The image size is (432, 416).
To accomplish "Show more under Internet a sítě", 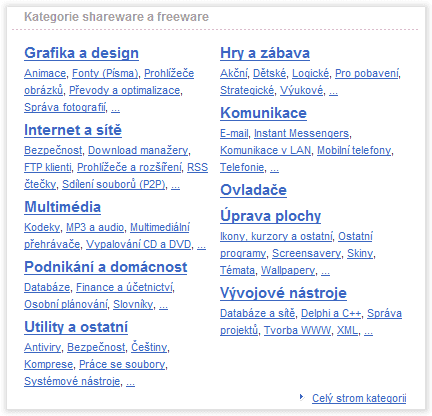I will pyautogui.click(x=175, y=186).
